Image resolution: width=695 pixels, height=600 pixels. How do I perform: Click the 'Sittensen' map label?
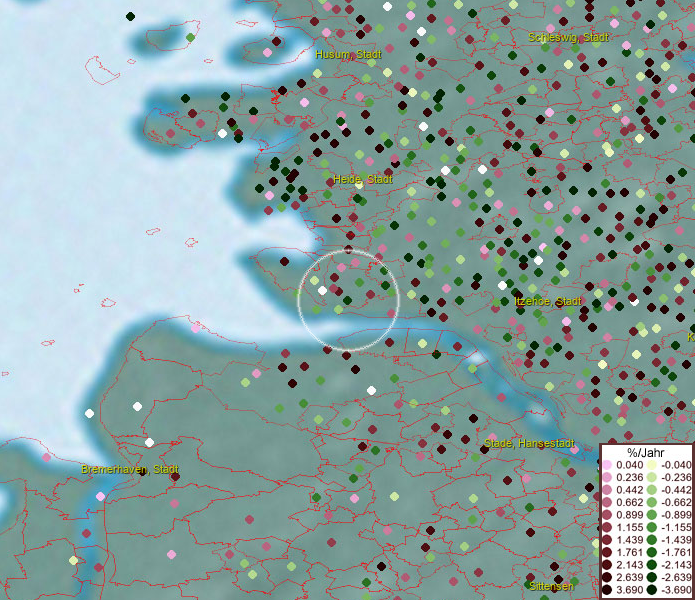point(551,586)
